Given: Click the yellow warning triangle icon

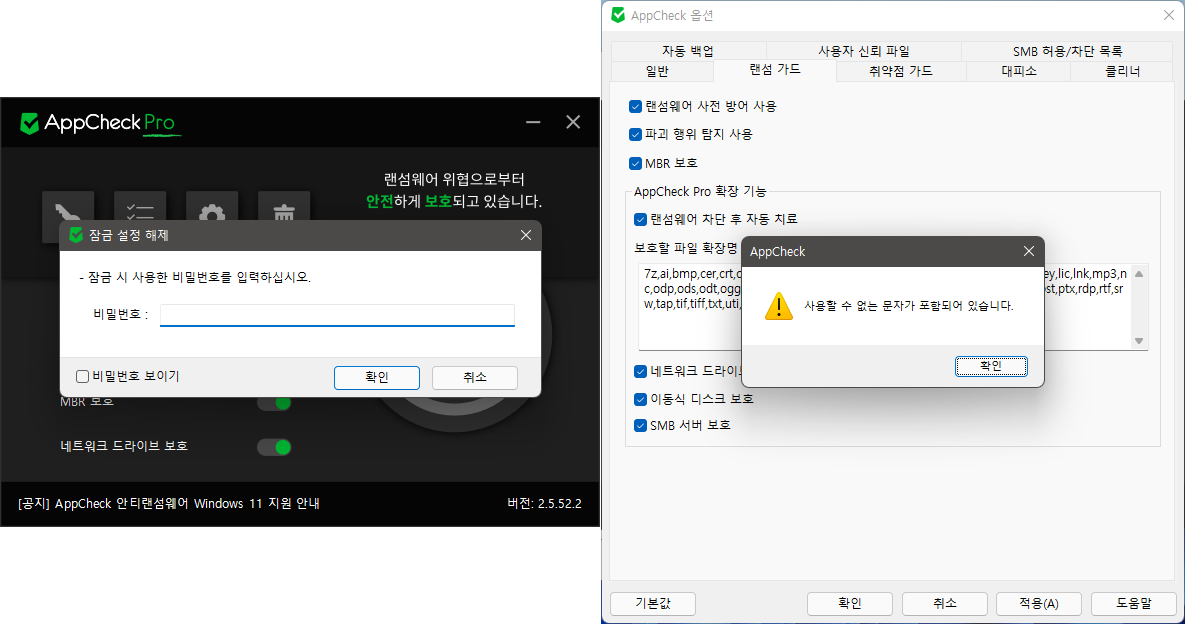Looking at the screenshot, I should tap(778, 306).
